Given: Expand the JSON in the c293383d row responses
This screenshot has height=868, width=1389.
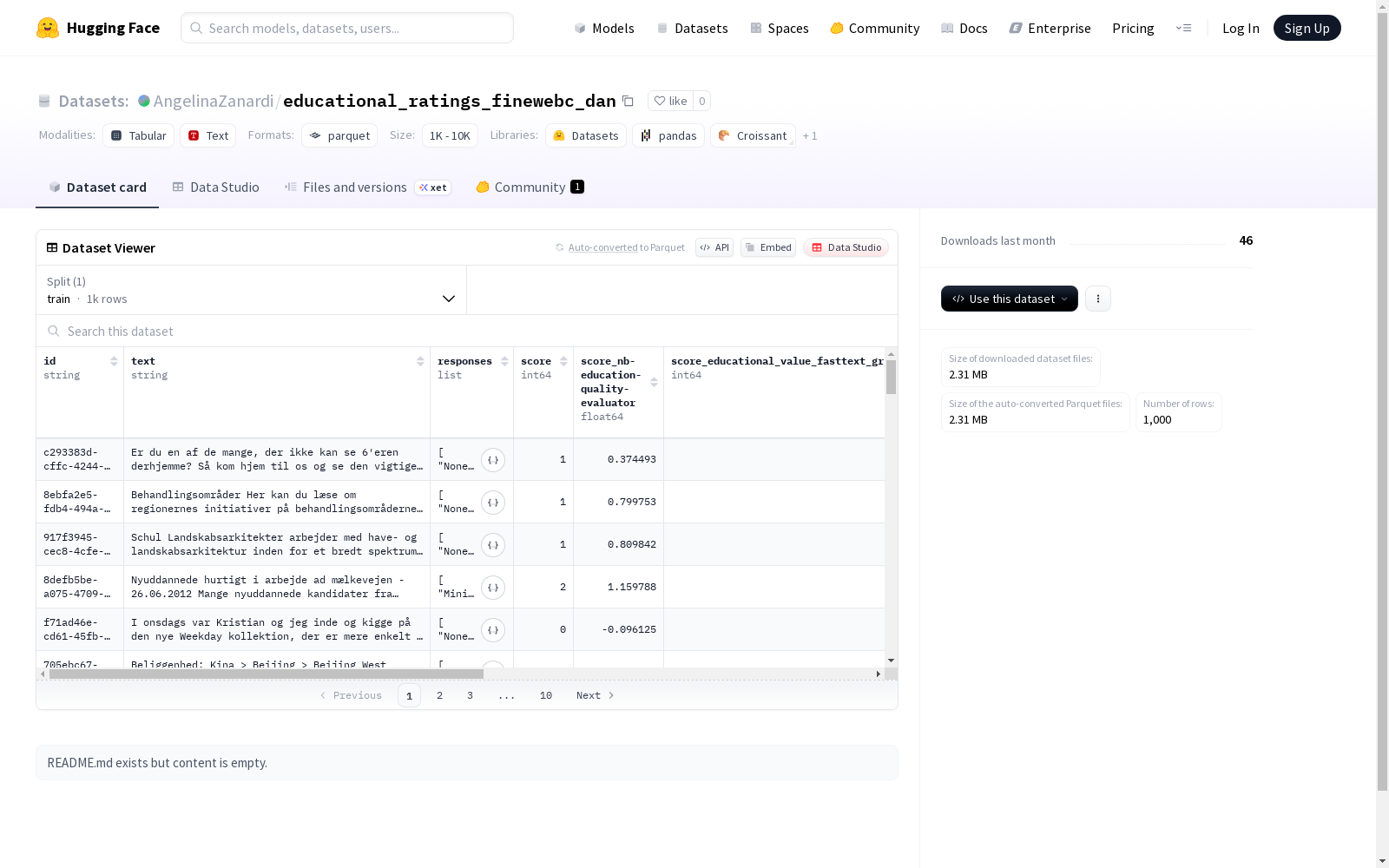Looking at the screenshot, I should click(x=493, y=460).
